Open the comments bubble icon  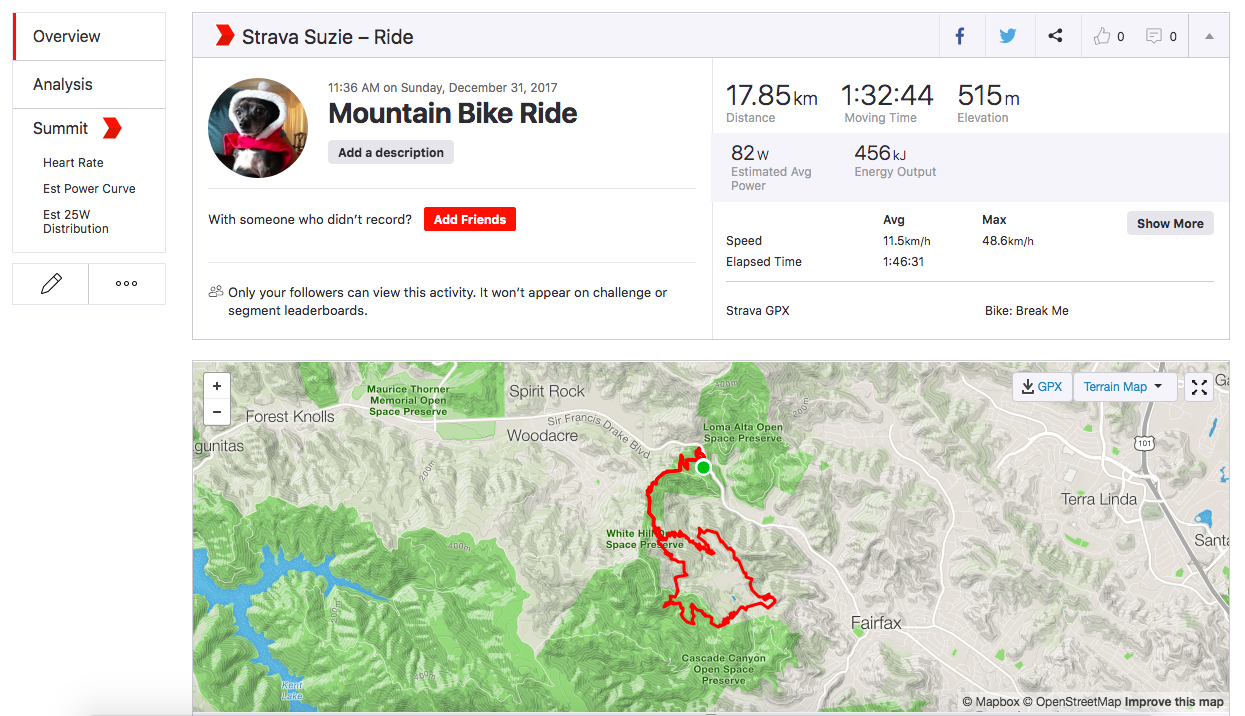[1155, 35]
